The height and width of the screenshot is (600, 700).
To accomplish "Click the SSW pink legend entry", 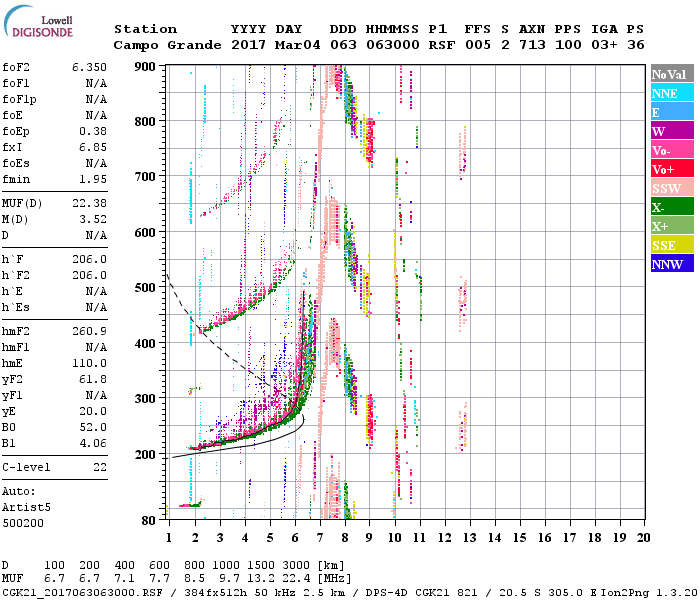I will [671, 188].
